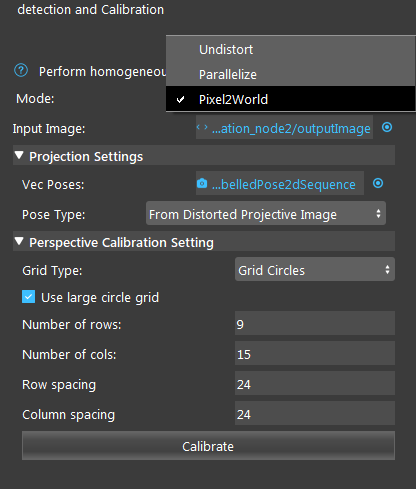
Task: Click the Calibrate button
Action: pos(208,446)
